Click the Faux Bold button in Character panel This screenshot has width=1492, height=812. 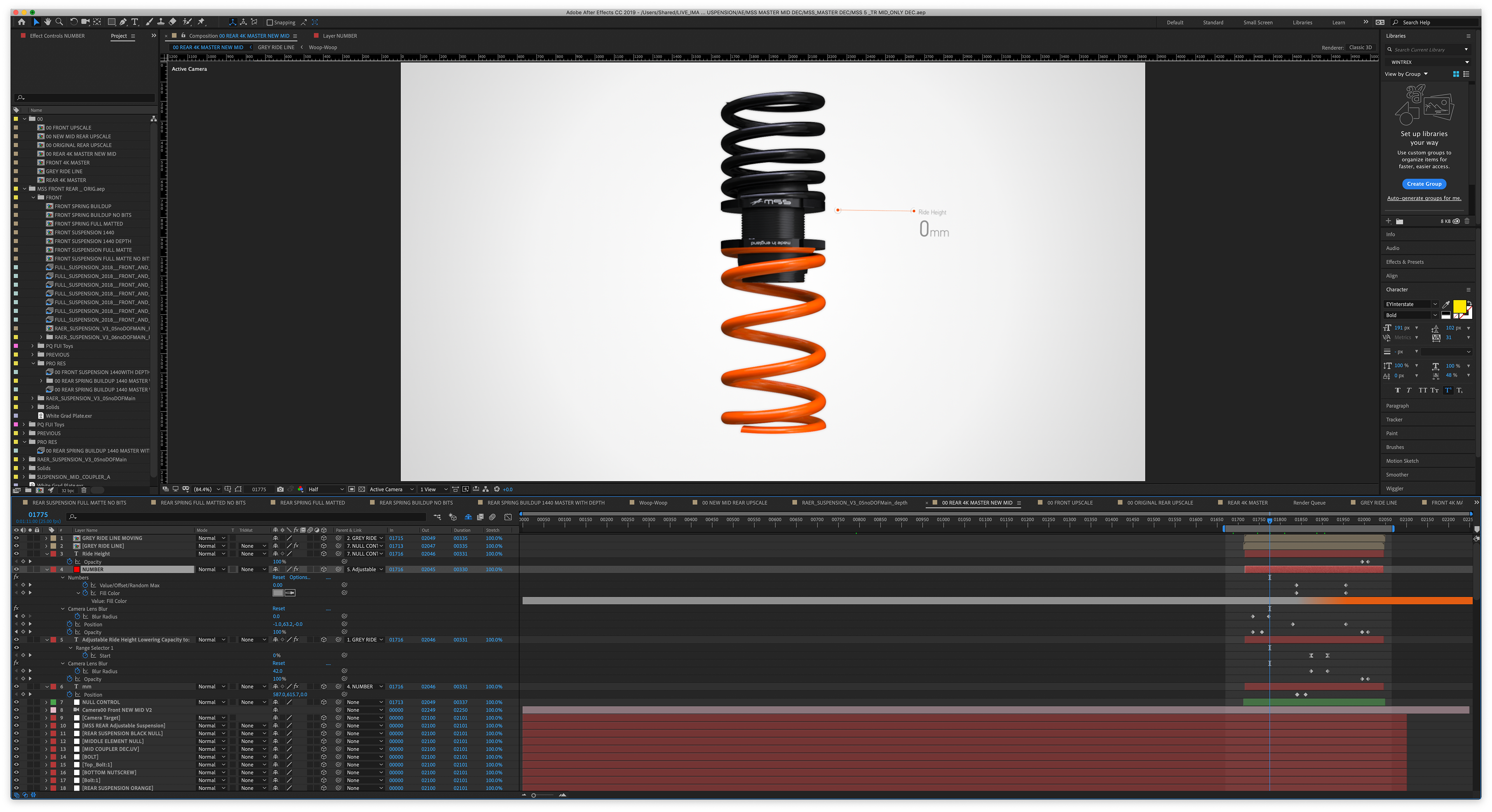click(x=1398, y=390)
